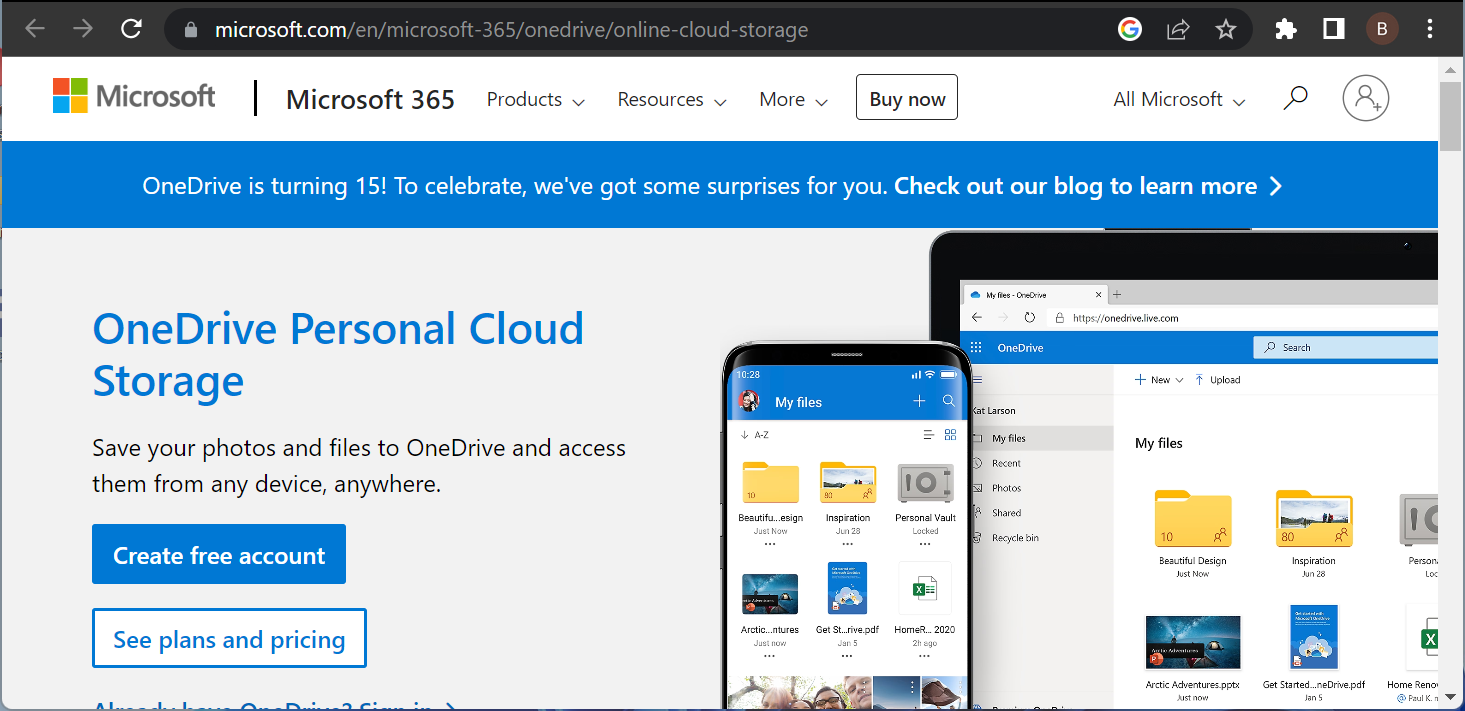
Task: Open the Chrome profile avatar B
Action: pyautogui.click(x=1382, y=30)
